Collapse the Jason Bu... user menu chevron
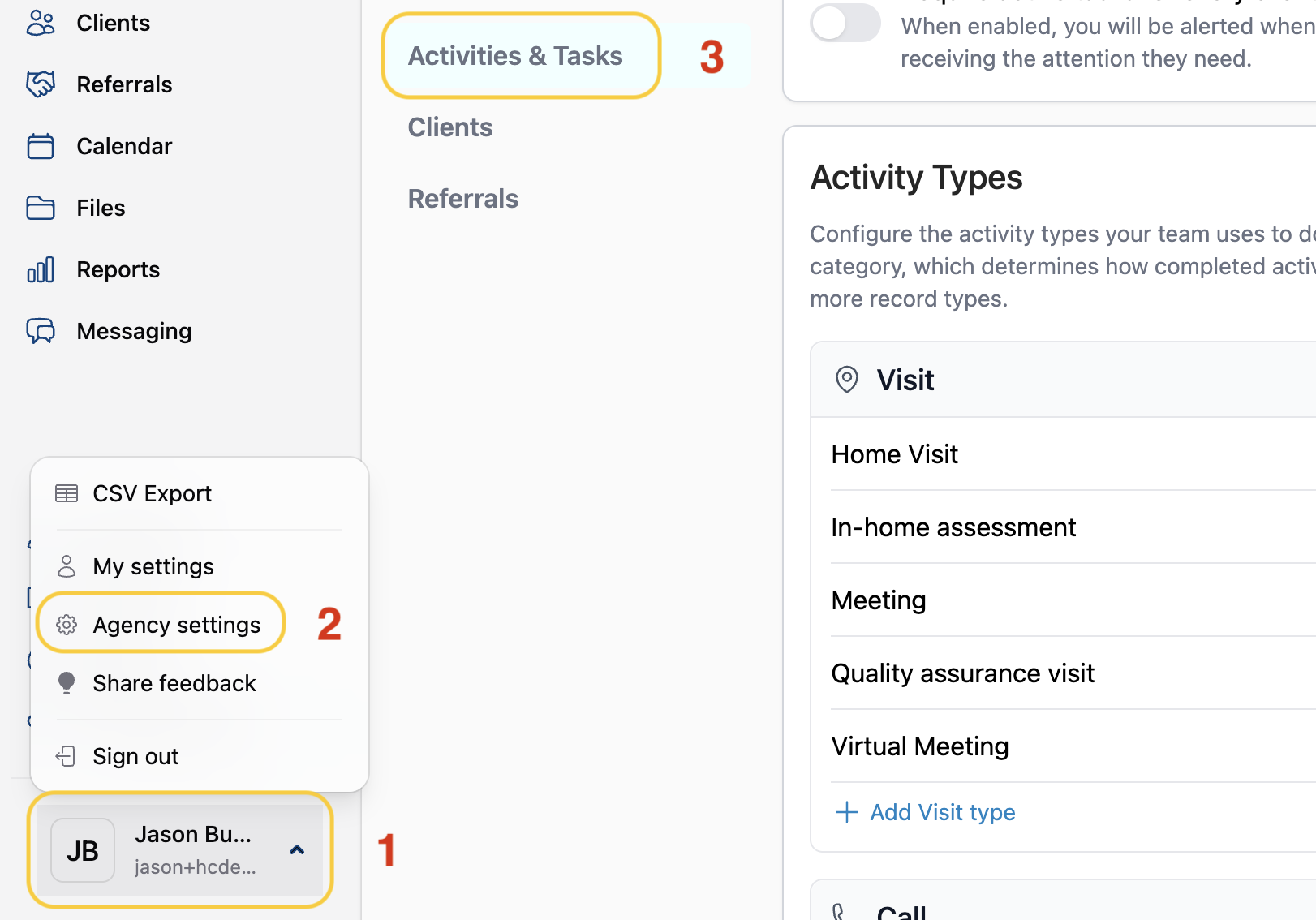1316x920 pixels. click(297, 850)
